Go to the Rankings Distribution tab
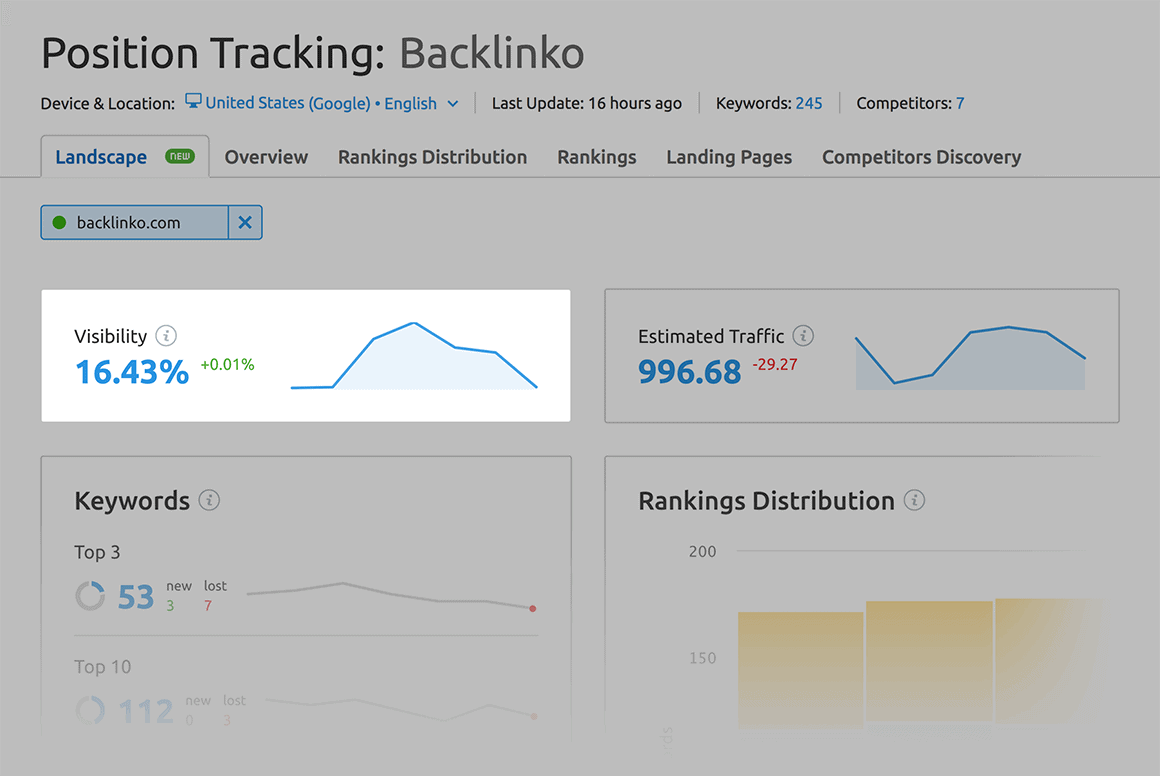The image size is (1160, 776). [x=433, y=157]
